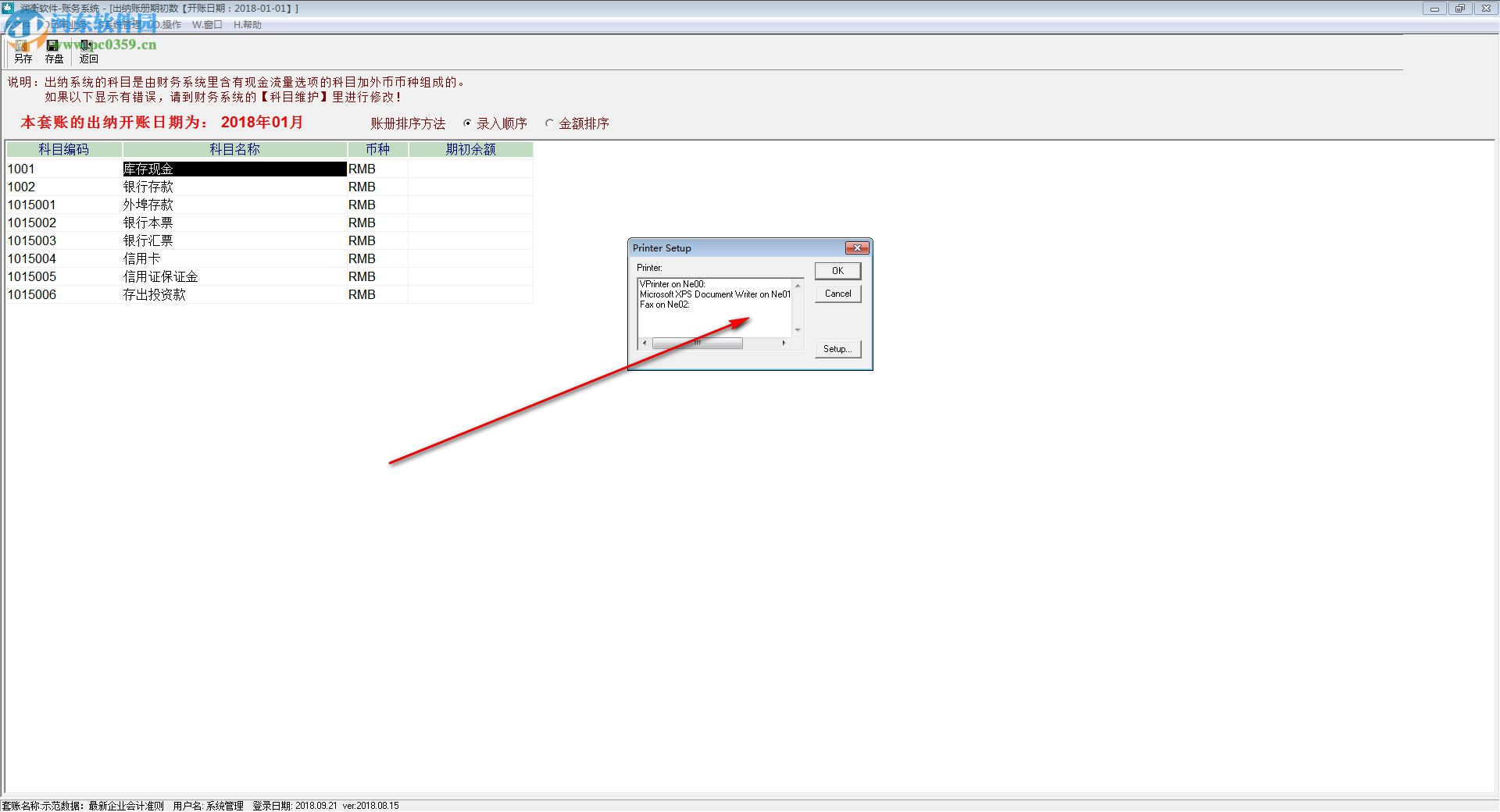This screenshot has width=1500, height=812.
Task: Click account code 1002 cell
Action: tap(64, 187)
